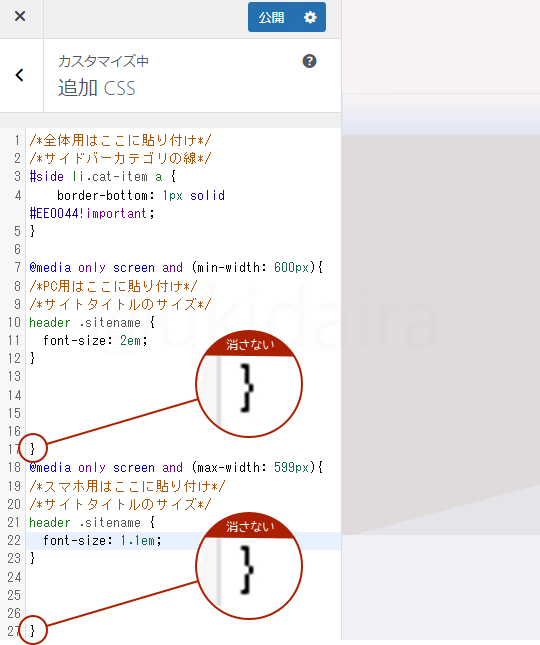Click the closing brace on line 12
The width and height of the screenshot is (540, 645).
pos(32,358)
